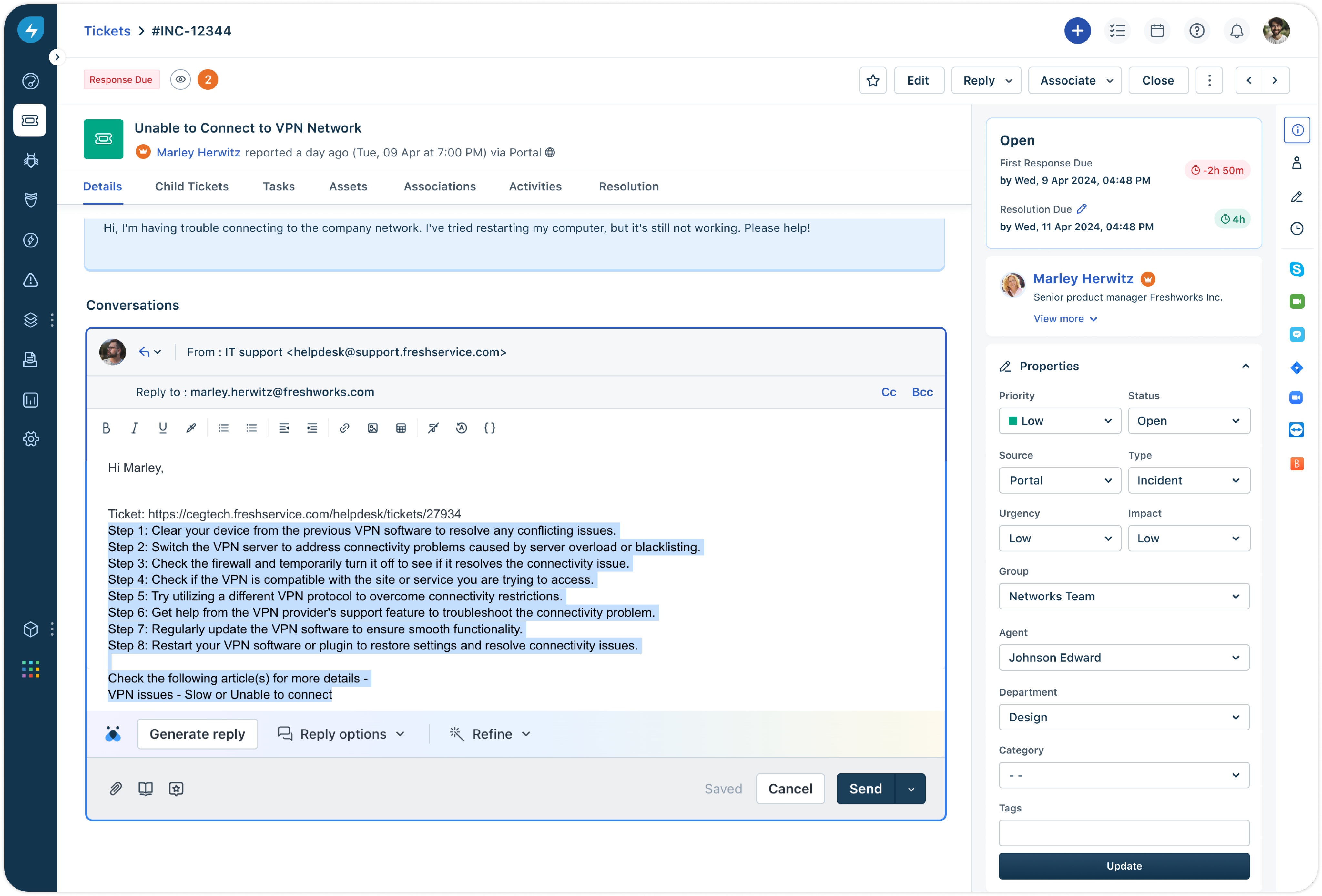This screenshot has height=896, width=1322.
Task: Expand the Networks Team group dropdown
Action: click(1124, 596)
